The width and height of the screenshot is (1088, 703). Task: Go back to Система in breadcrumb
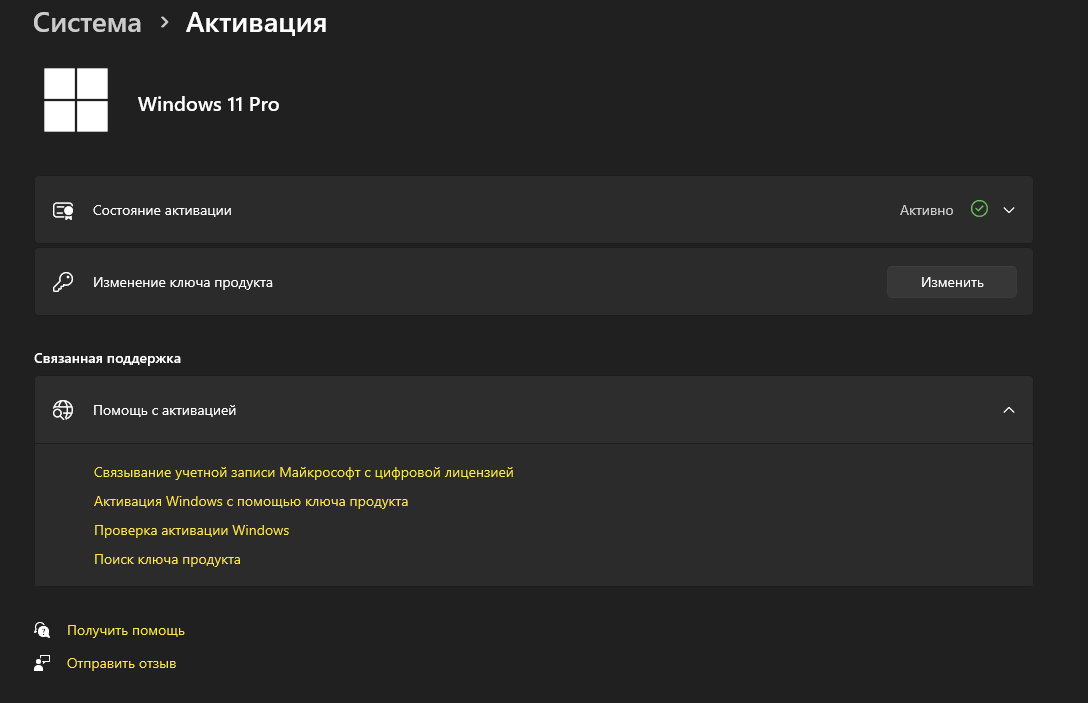[87, 23]
